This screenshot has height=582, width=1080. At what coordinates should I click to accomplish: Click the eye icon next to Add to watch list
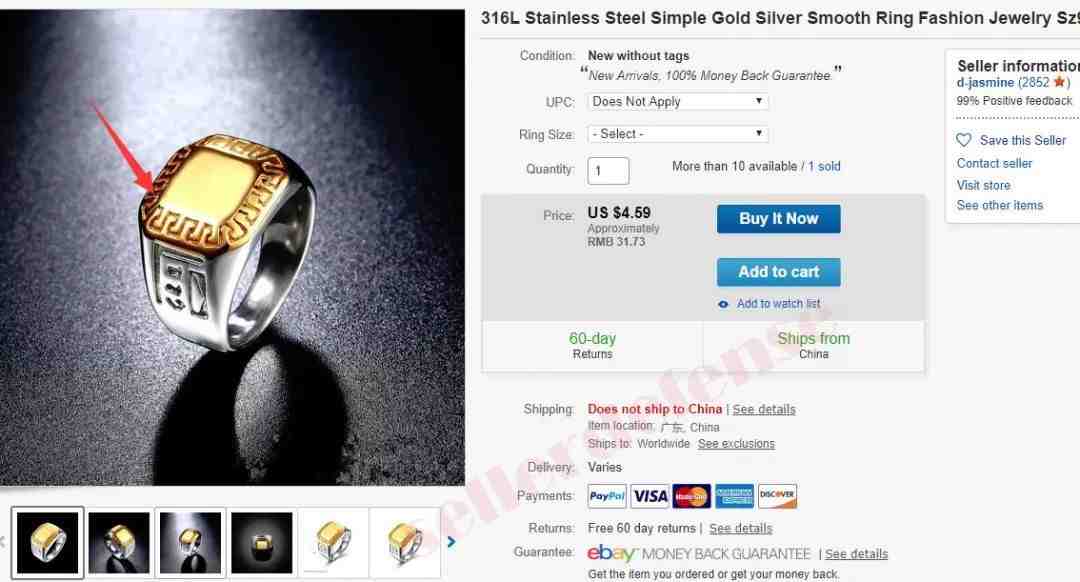723,304
